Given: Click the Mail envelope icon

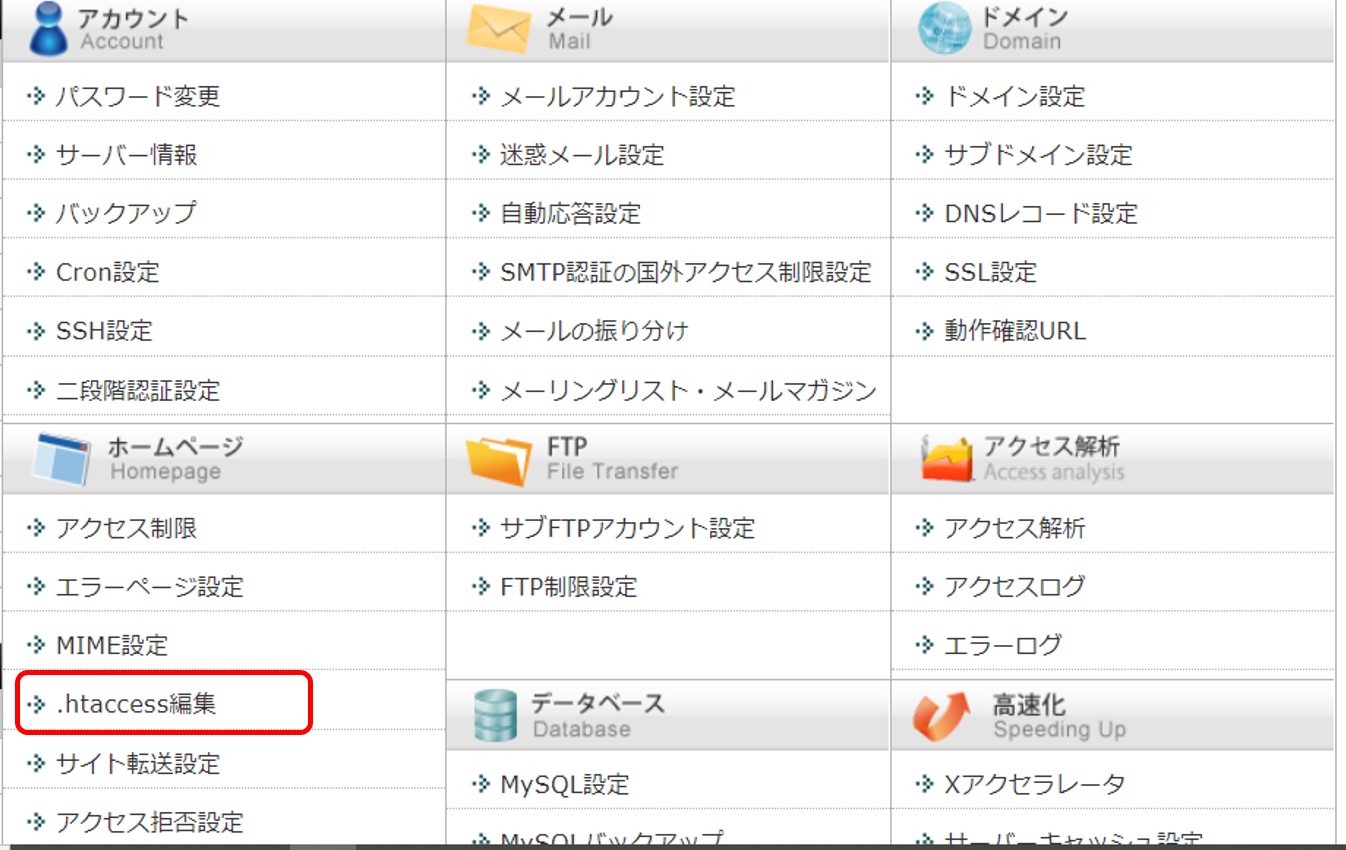Looking at the screenshot, I should (498, 29).
